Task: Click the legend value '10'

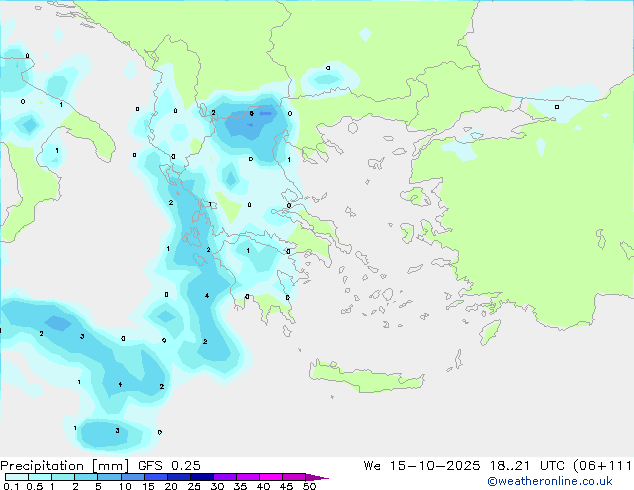Action: pyautogui.click(x=125, y=486)
